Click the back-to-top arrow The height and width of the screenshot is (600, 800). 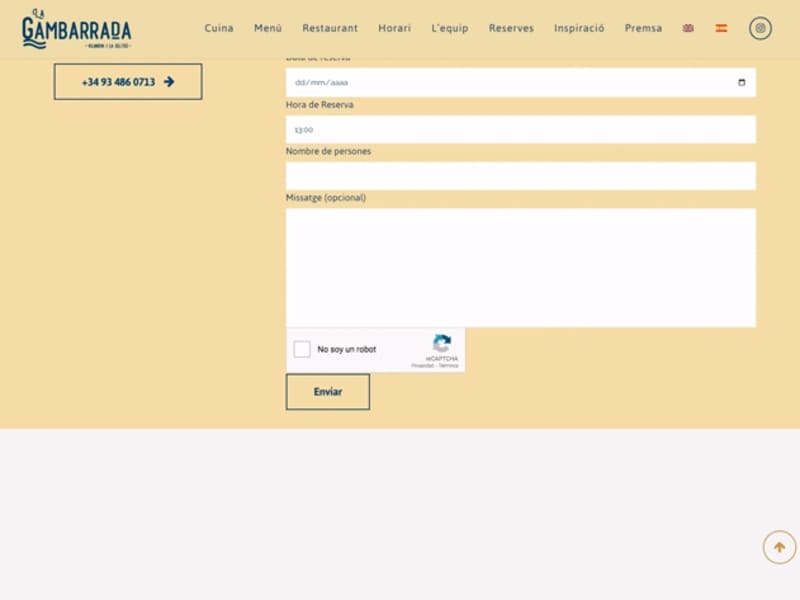tap(778, 547)
